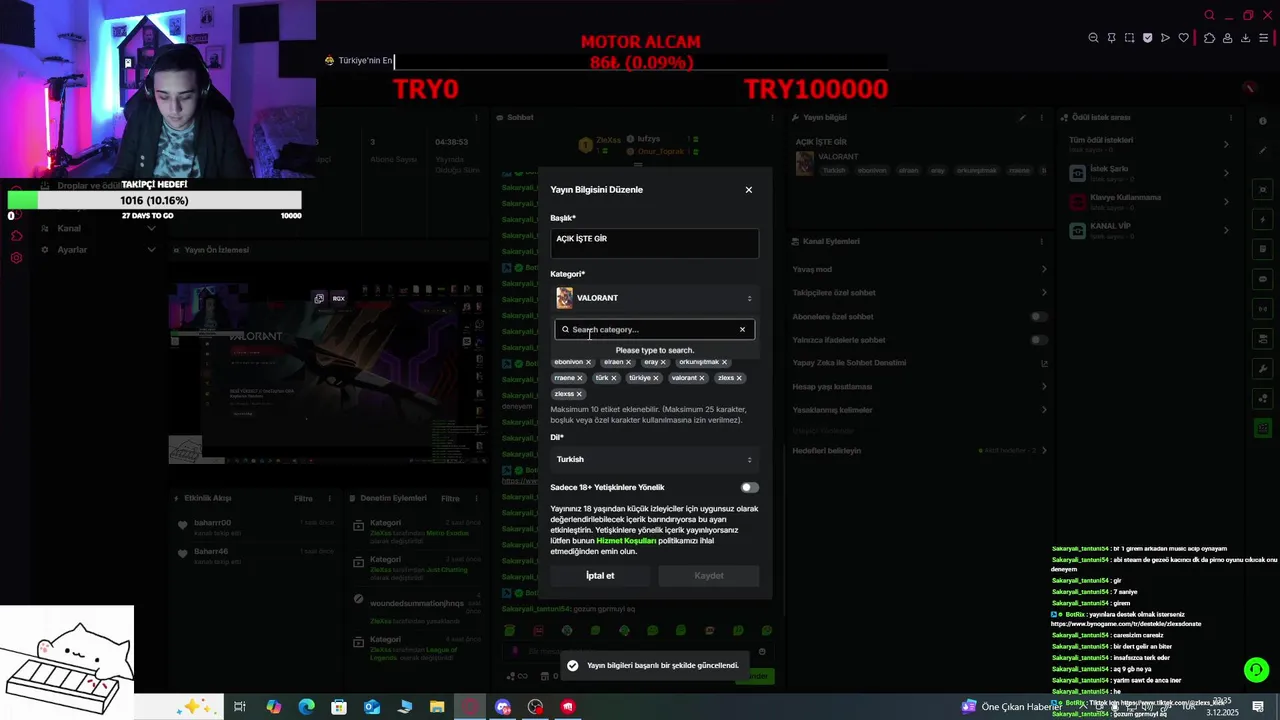Remove the türkiye tag

656,378
